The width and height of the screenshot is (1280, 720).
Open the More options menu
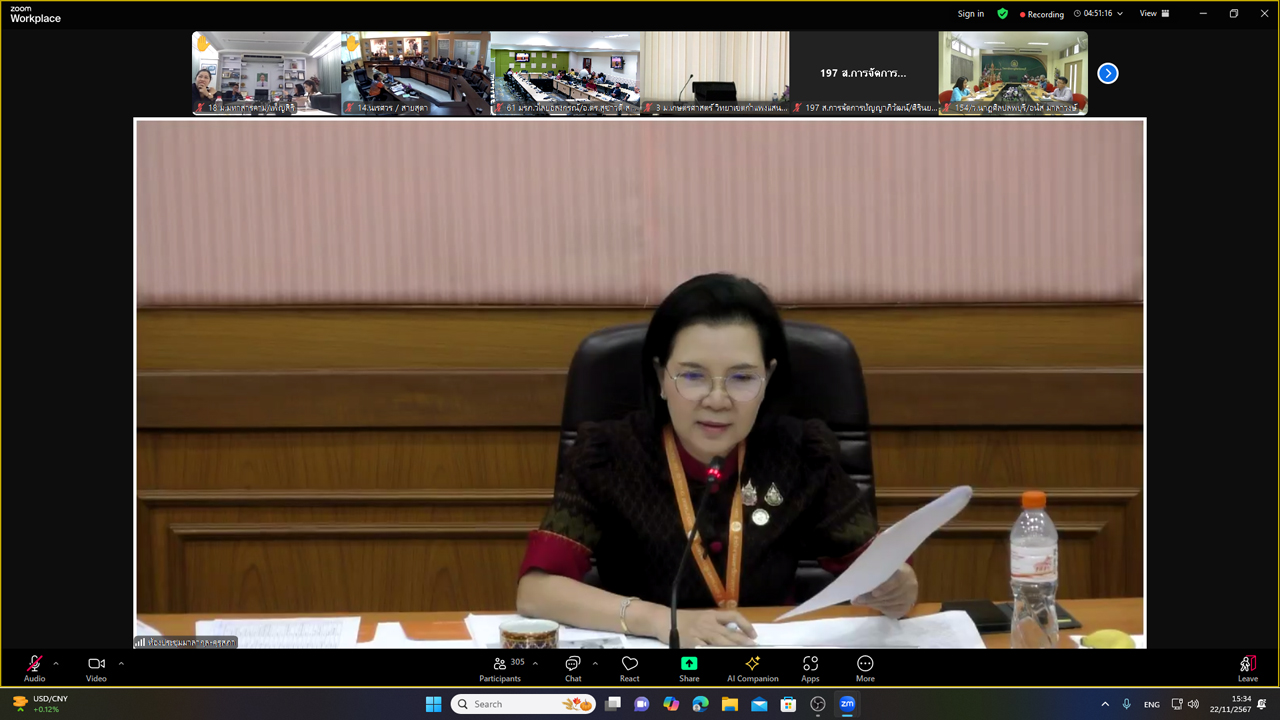[865, 667]
